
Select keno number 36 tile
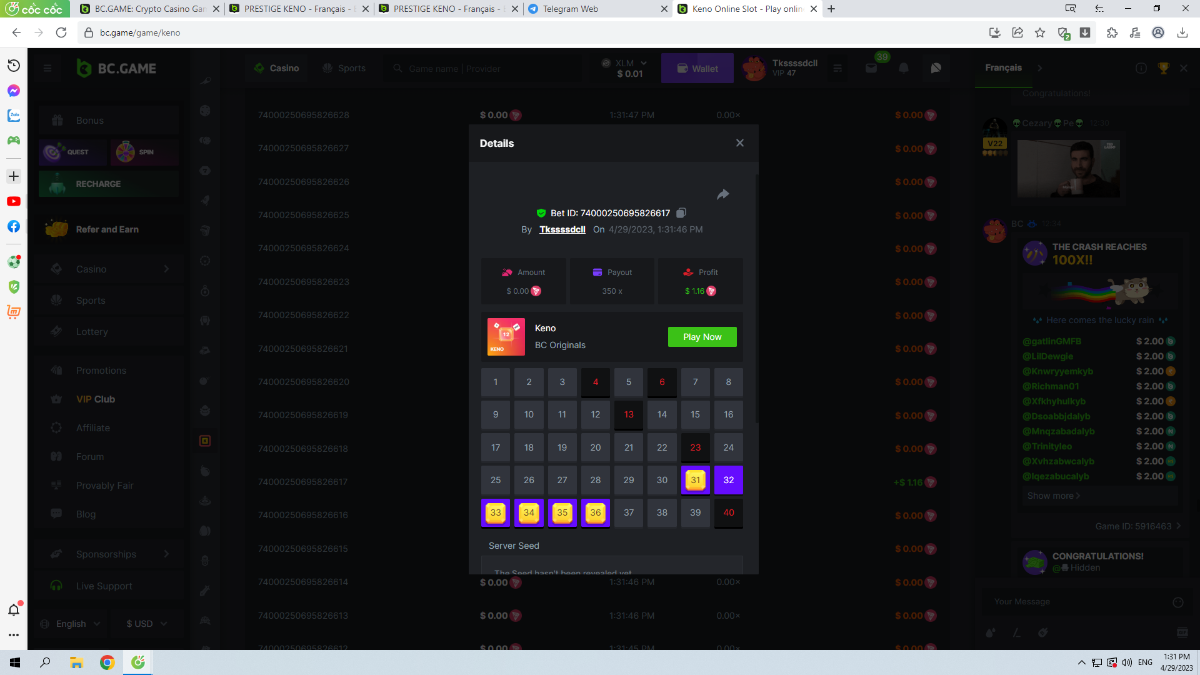pyautogui.click(x=595, y=513)
